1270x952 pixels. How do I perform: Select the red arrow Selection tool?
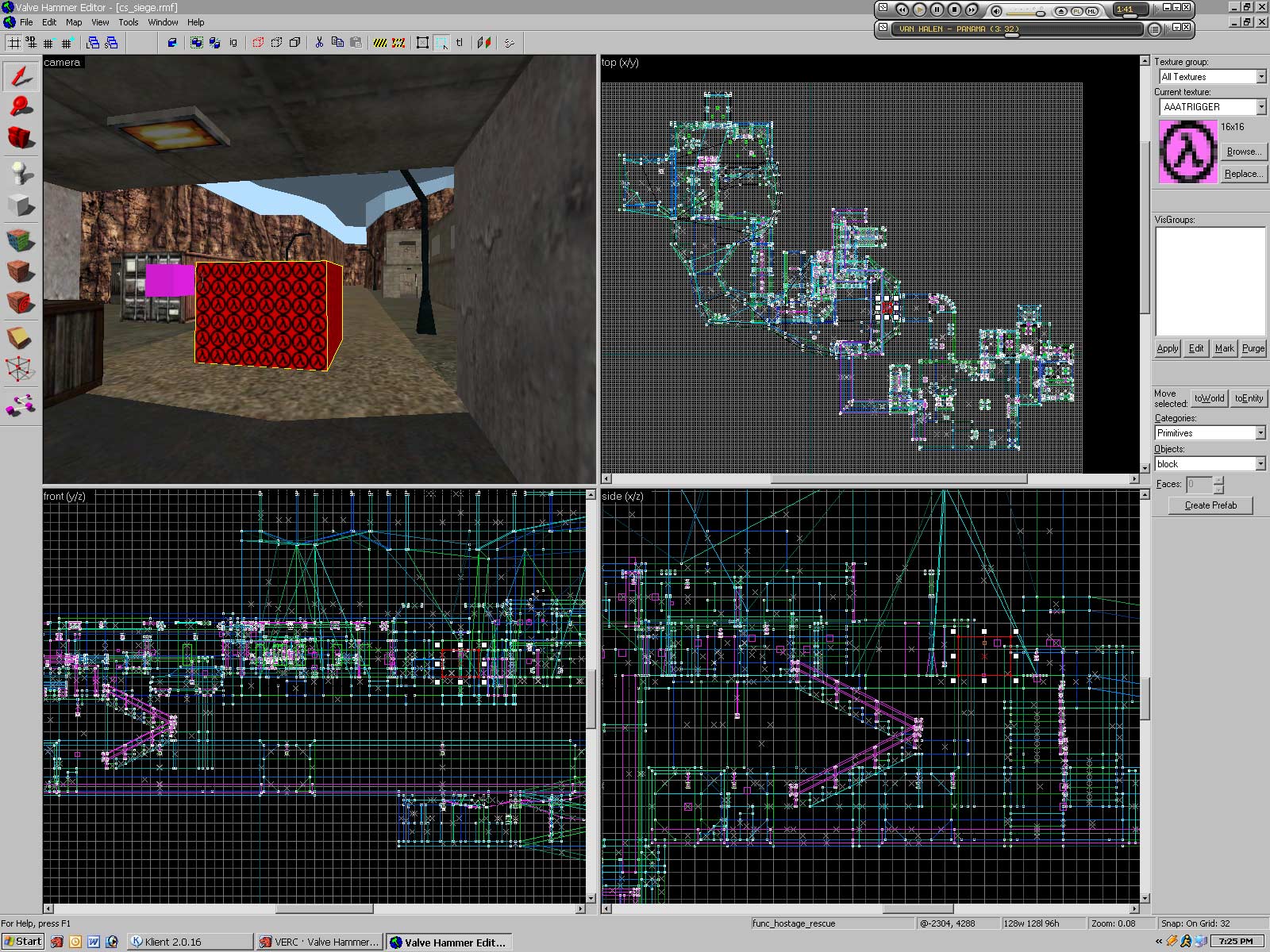[x=21, y=76]
